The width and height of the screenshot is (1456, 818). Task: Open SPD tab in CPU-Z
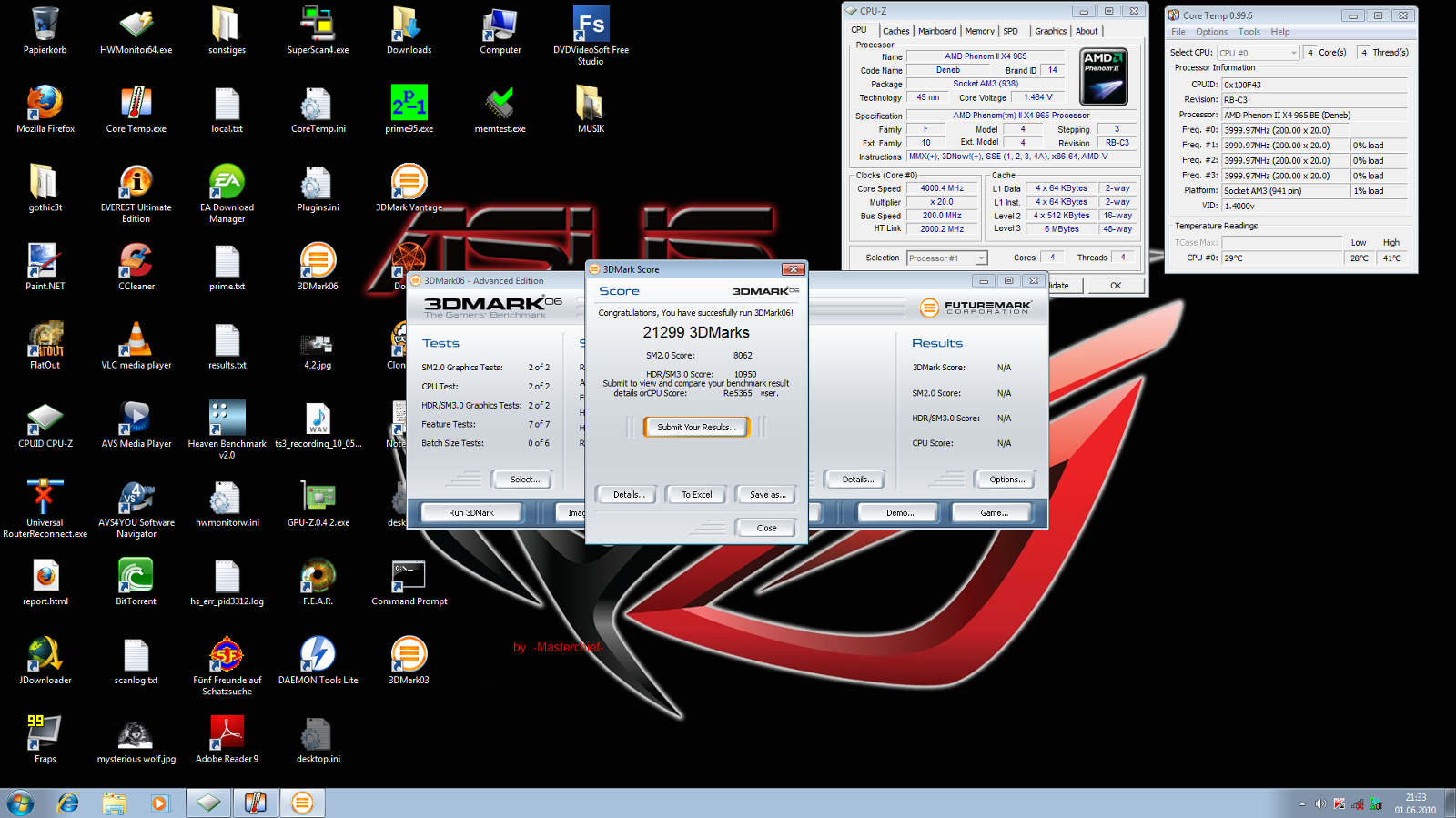click(1010, 31)
